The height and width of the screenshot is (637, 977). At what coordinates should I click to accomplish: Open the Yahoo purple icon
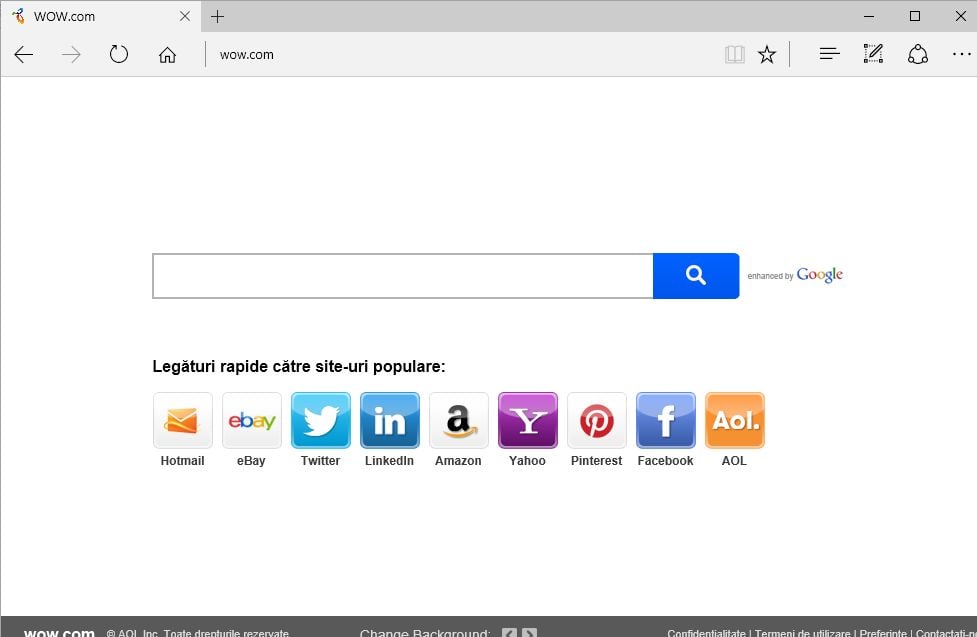(528, 420)
